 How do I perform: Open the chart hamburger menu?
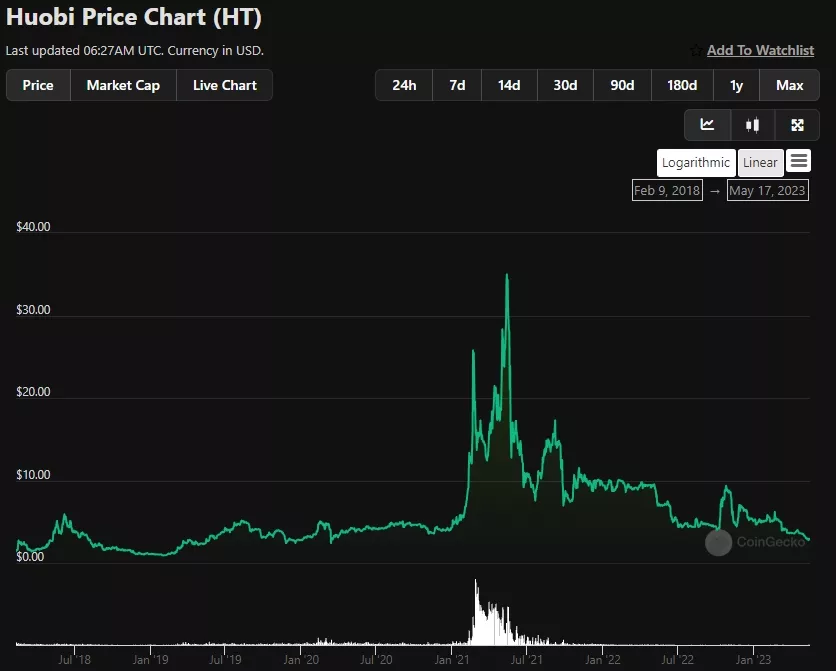tap(798, 161)
